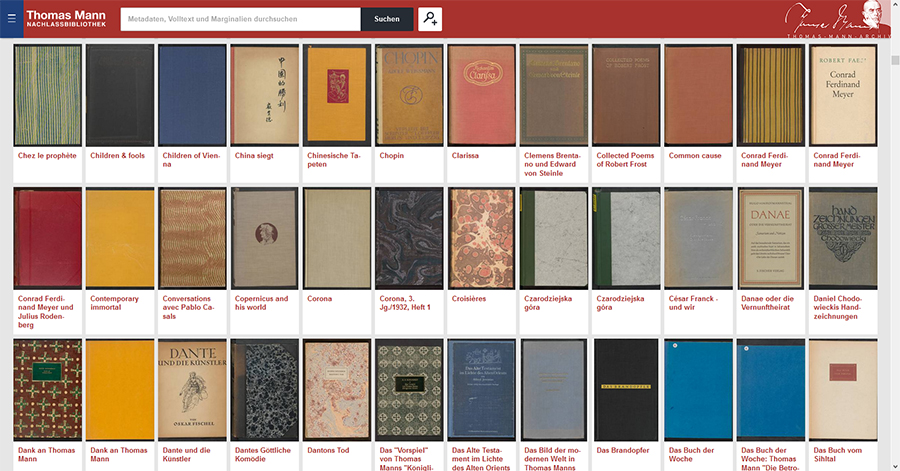Open the Daniel Chodowieckis Handzeichnungen cover
The image size is (900, 471).
pos(843,238)
